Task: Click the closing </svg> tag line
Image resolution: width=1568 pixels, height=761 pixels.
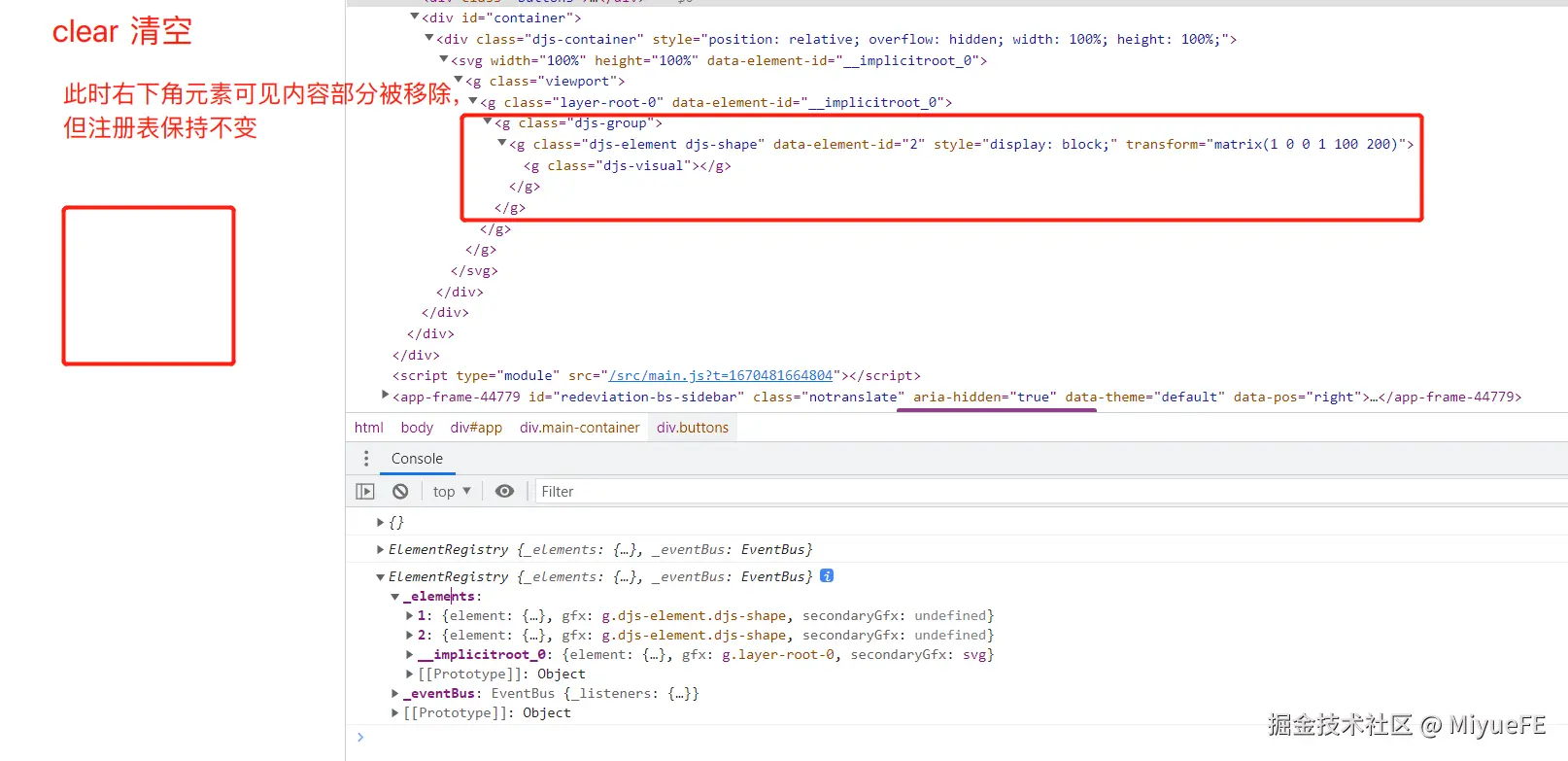Action: pos(474,270)
